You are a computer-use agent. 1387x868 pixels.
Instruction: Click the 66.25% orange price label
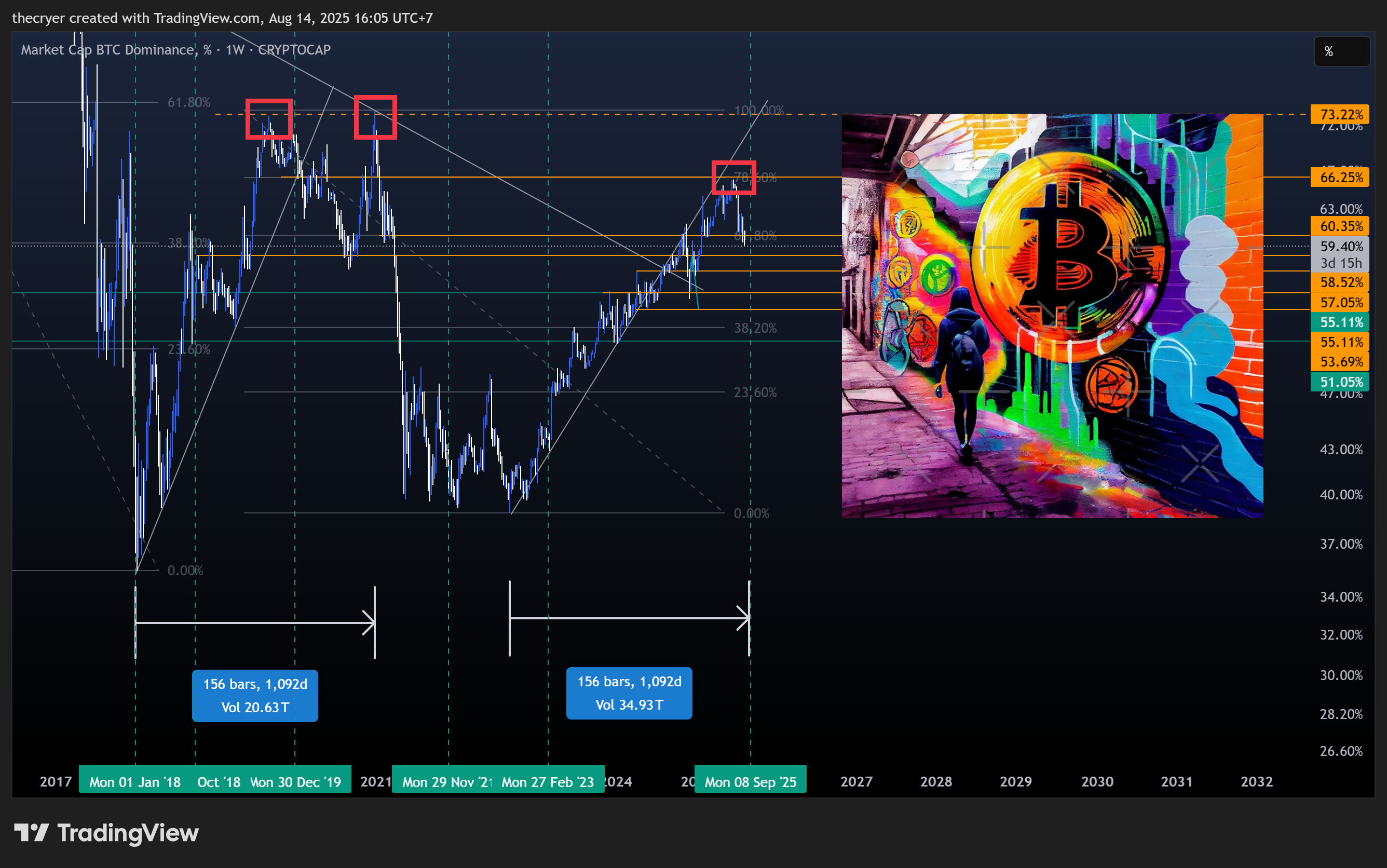pyautogui.click(x=1340, y=178)
